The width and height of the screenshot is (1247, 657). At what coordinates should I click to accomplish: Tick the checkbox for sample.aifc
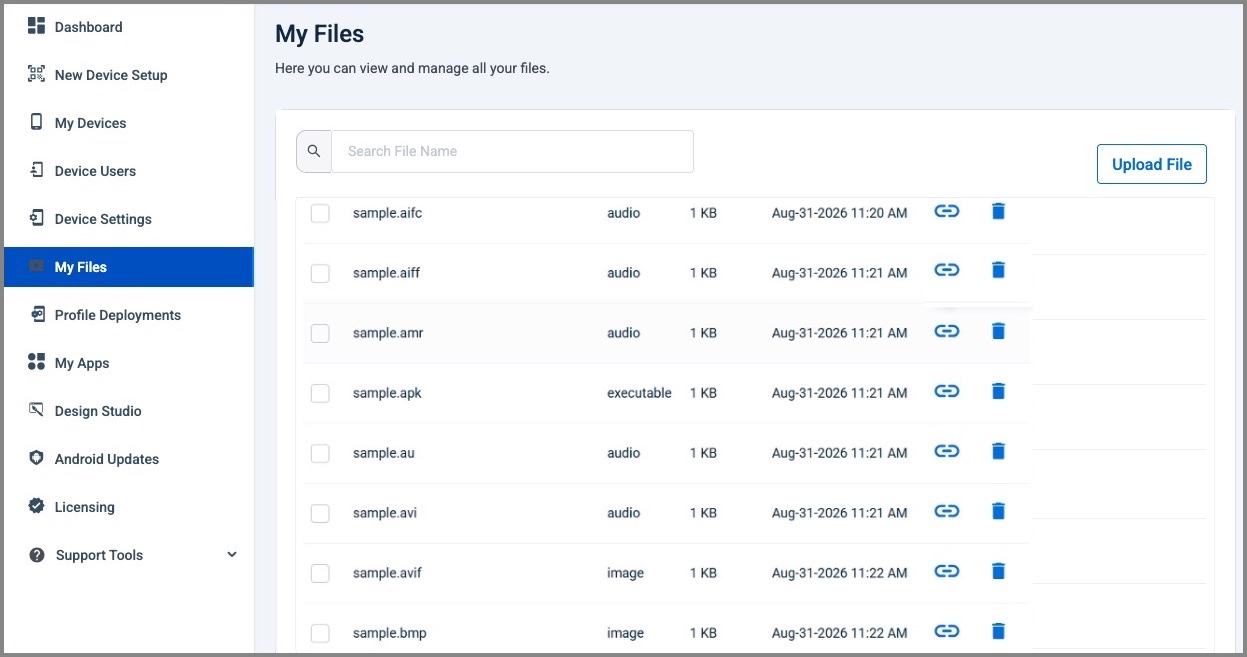pos(320,213)
